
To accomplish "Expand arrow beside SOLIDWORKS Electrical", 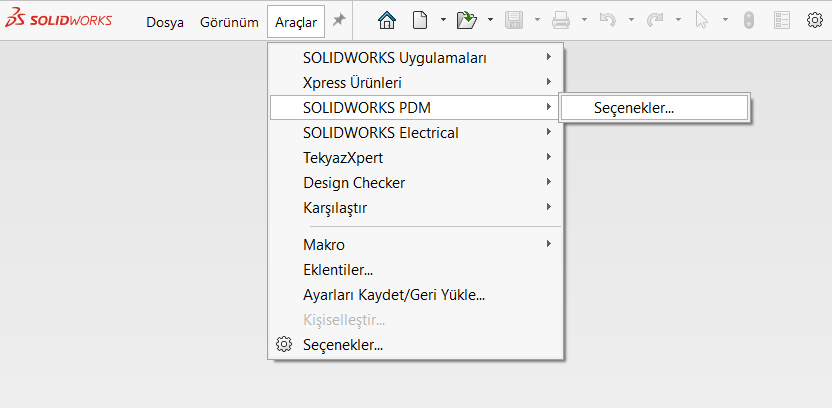I will 549,132.
